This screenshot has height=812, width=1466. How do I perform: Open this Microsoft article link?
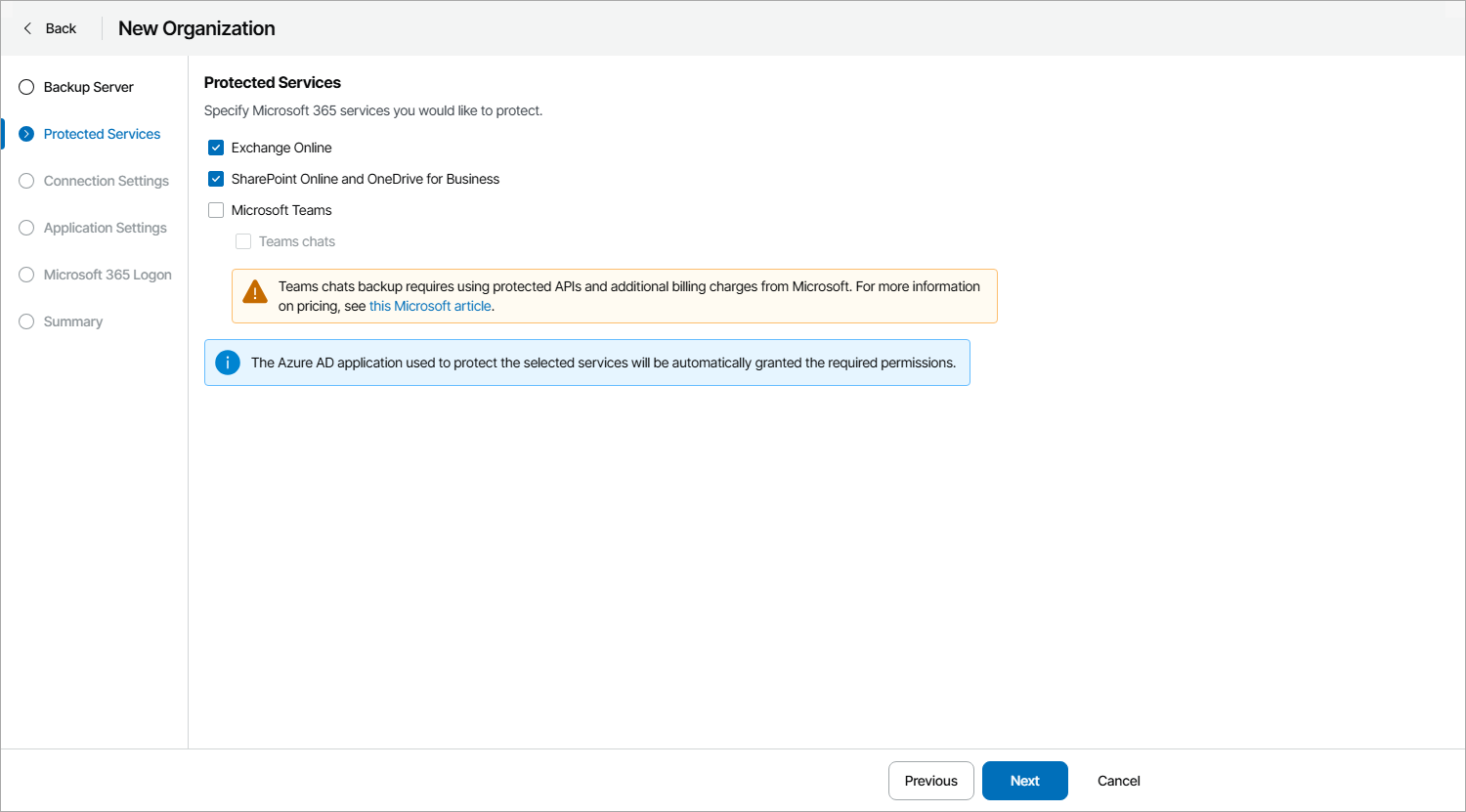pyautogui.click(x=430, y=306)
